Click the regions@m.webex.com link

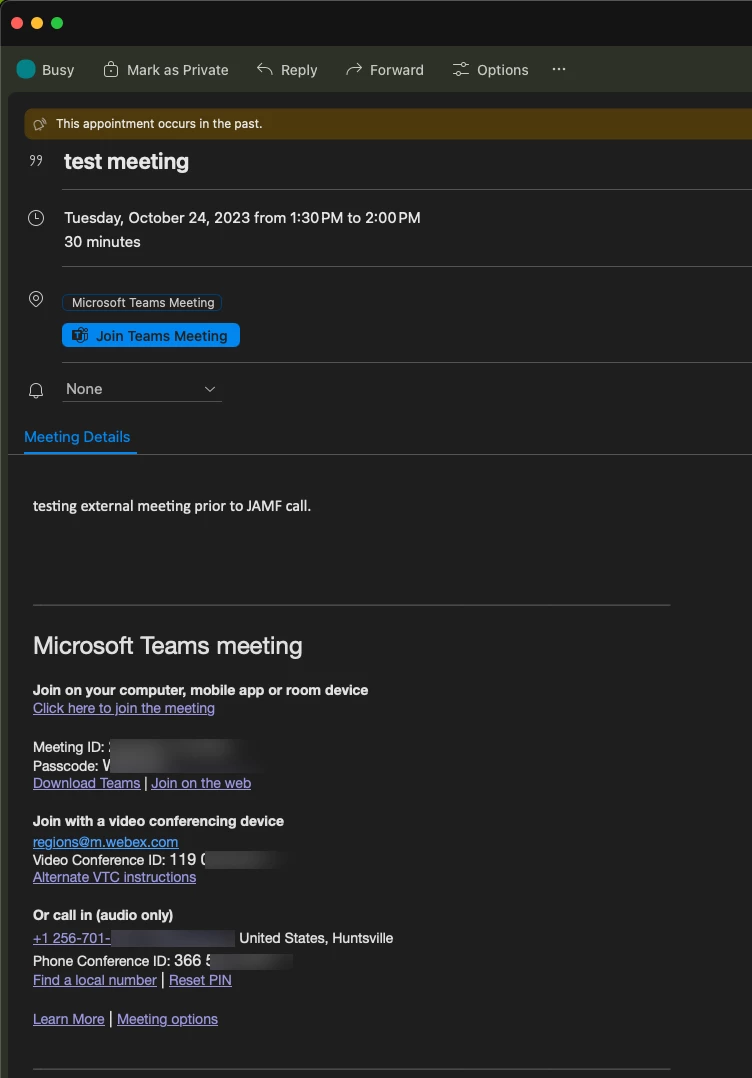click(106, 842)
